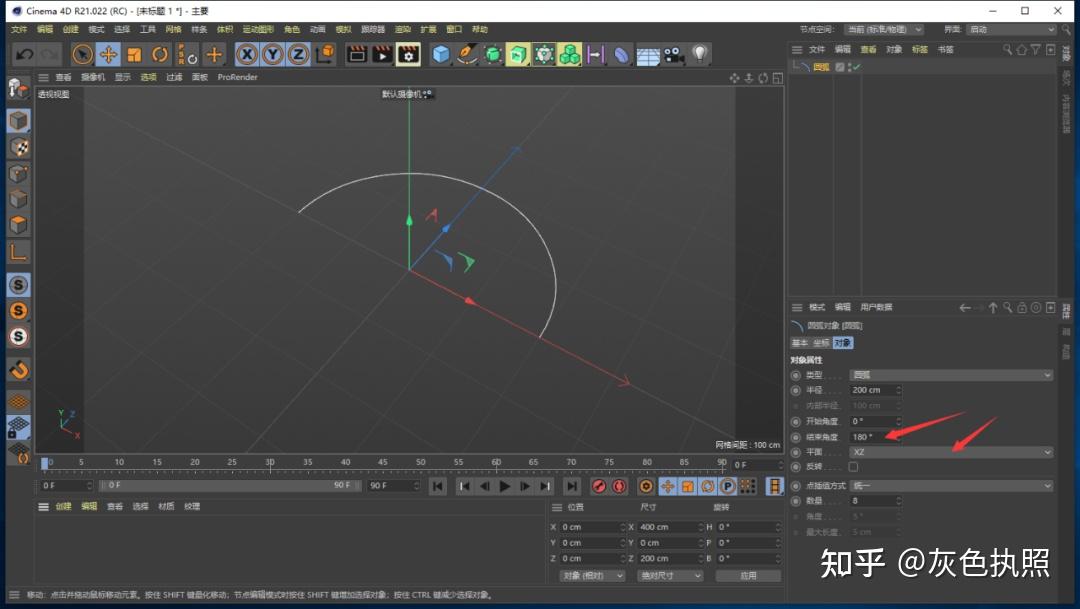Select the Rotate tool in toolbar
The image size is (1080, 609).
[160, 54]
